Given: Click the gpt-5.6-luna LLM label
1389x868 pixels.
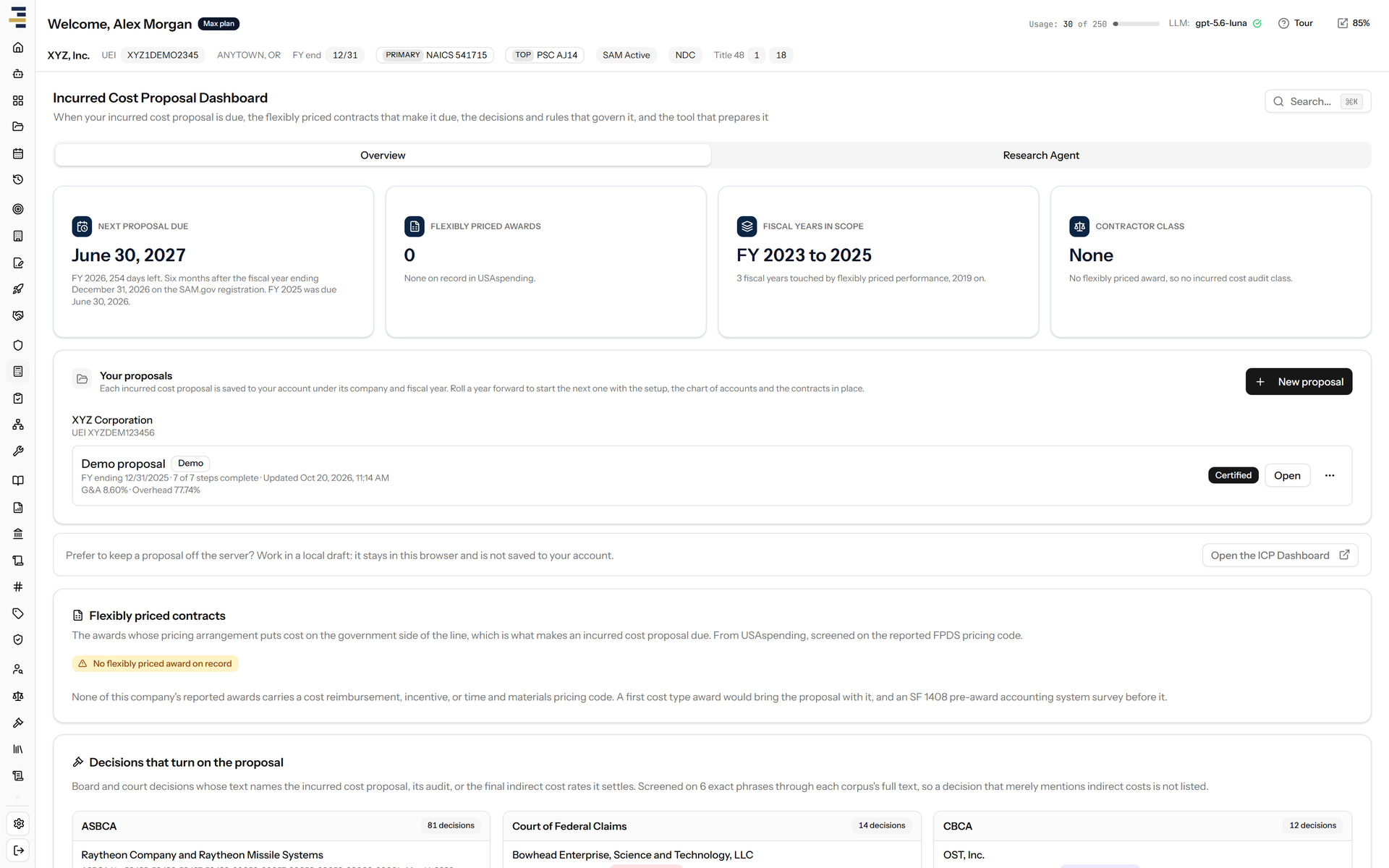Looking at the screenshot, I should point(1220,23).
